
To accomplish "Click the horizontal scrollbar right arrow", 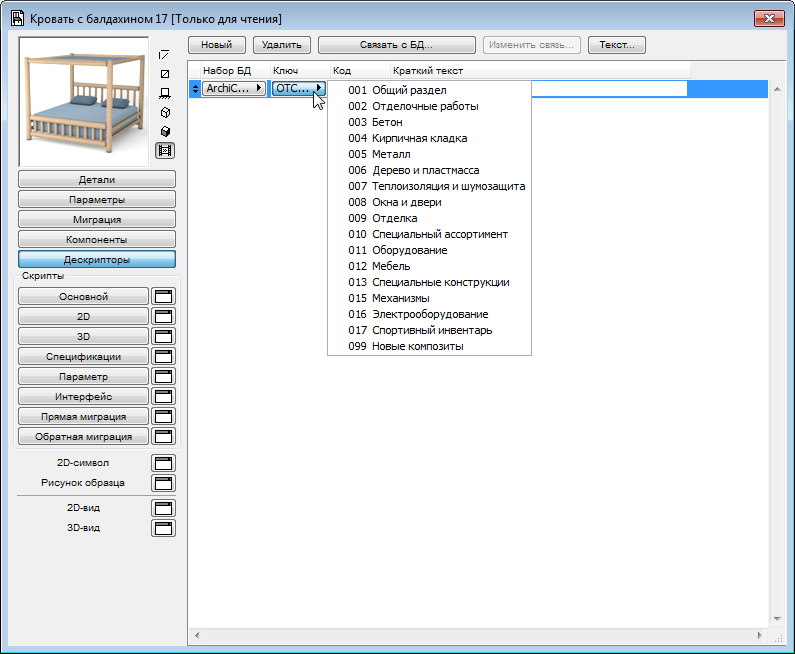I will tap(760, 635).
